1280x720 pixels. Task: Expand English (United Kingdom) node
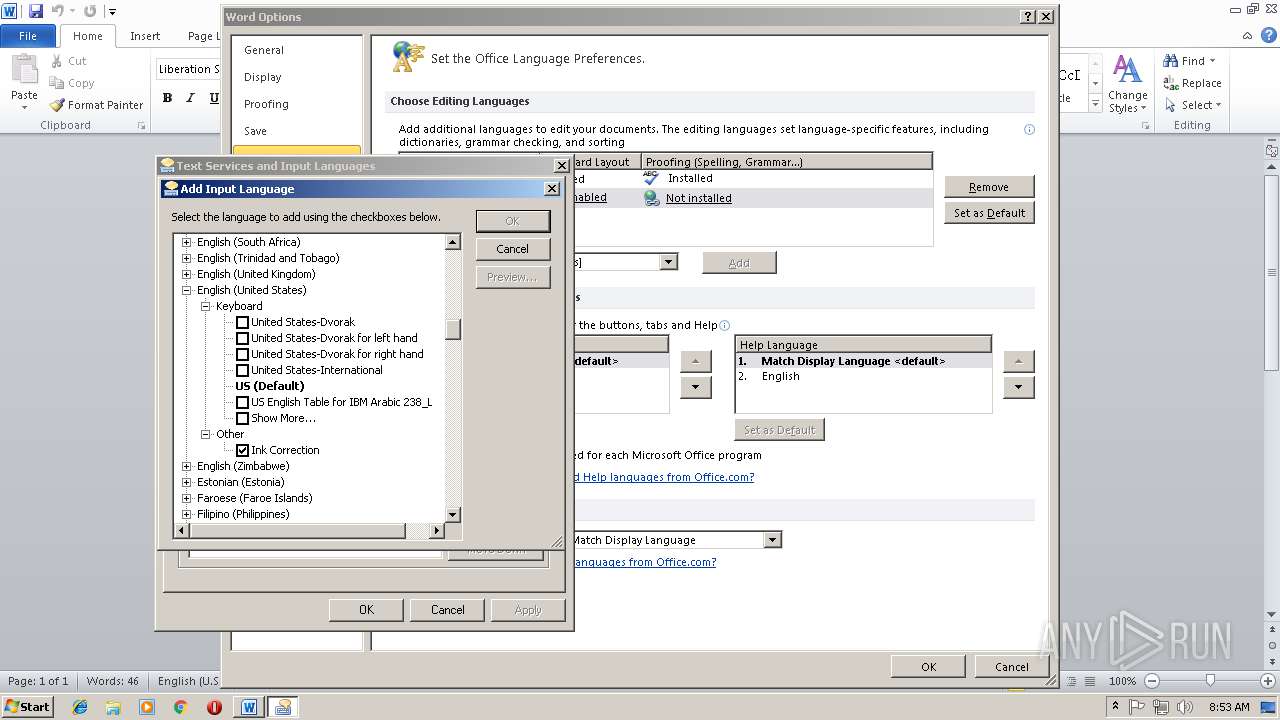pyautogui.click(x=186, y=274)
